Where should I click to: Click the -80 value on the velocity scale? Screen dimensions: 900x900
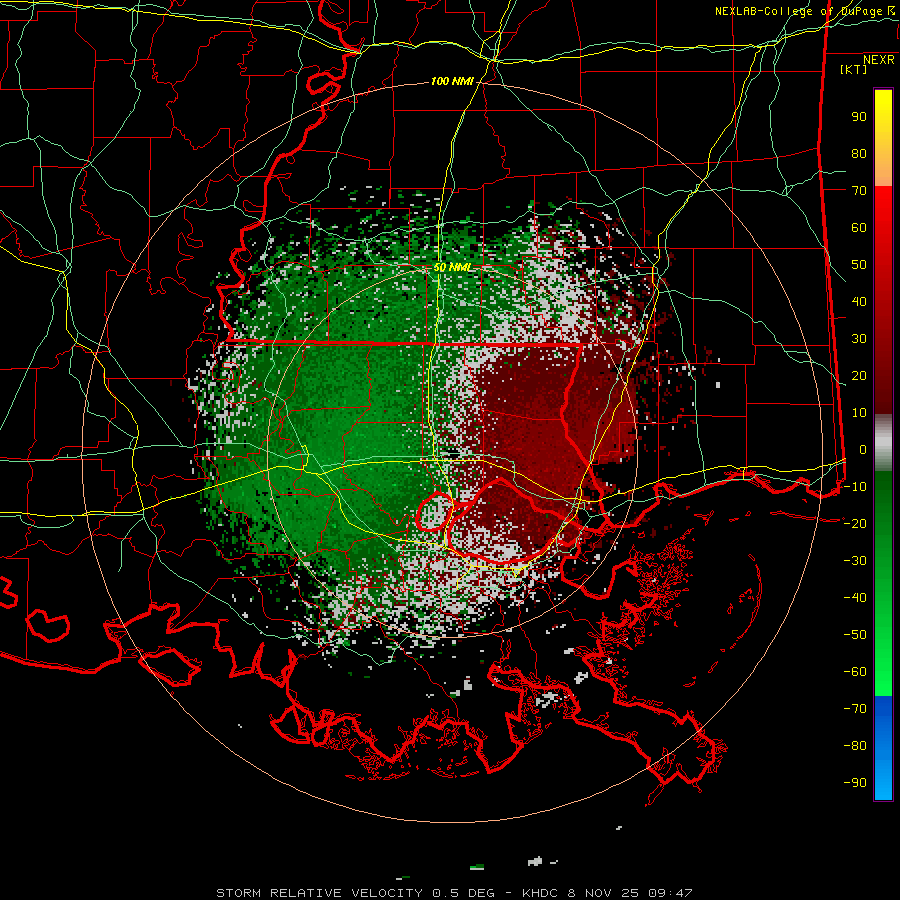(x=855, y=746)
